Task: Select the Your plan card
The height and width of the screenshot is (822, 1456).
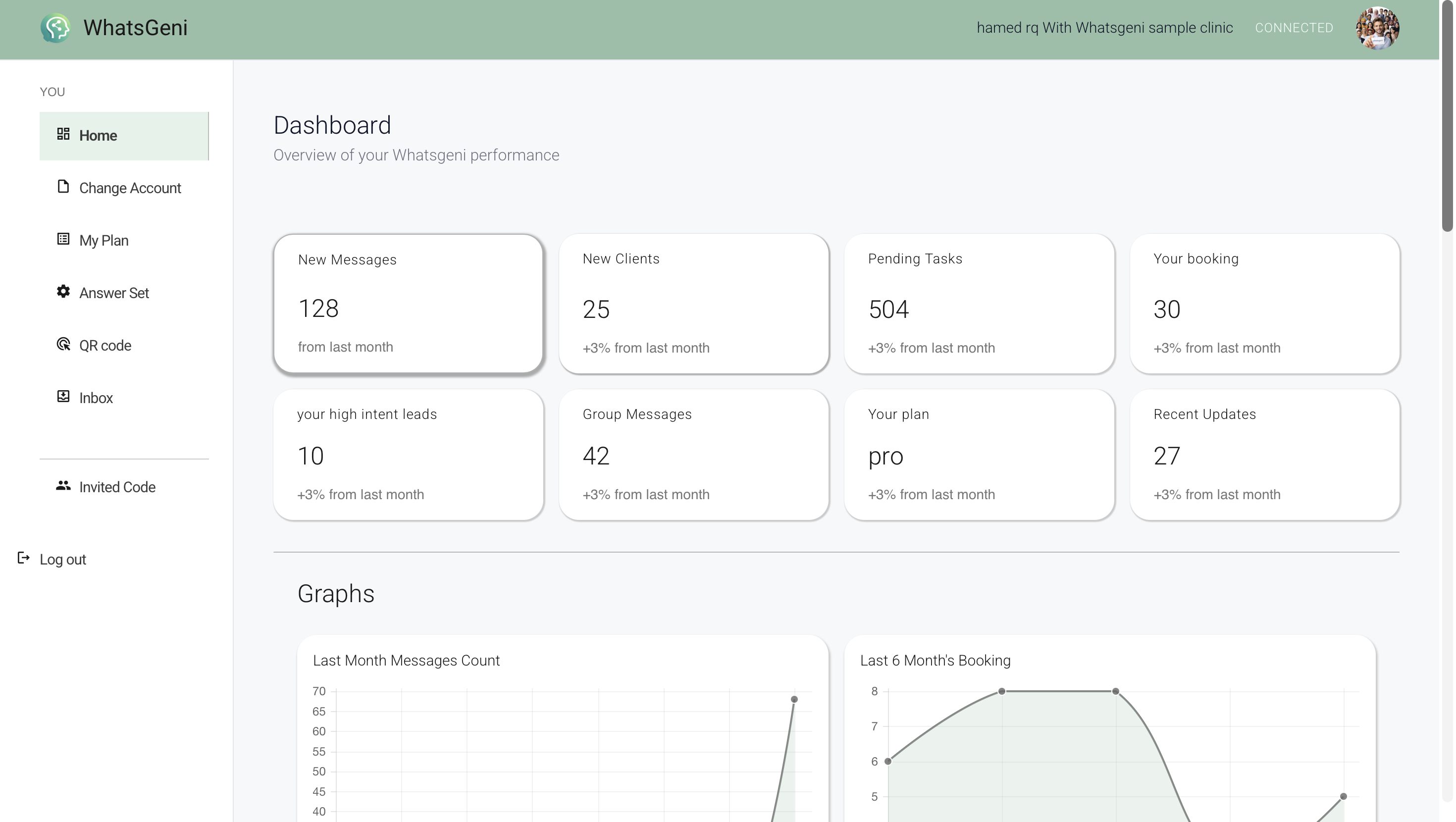Action: tap(979, 455)
